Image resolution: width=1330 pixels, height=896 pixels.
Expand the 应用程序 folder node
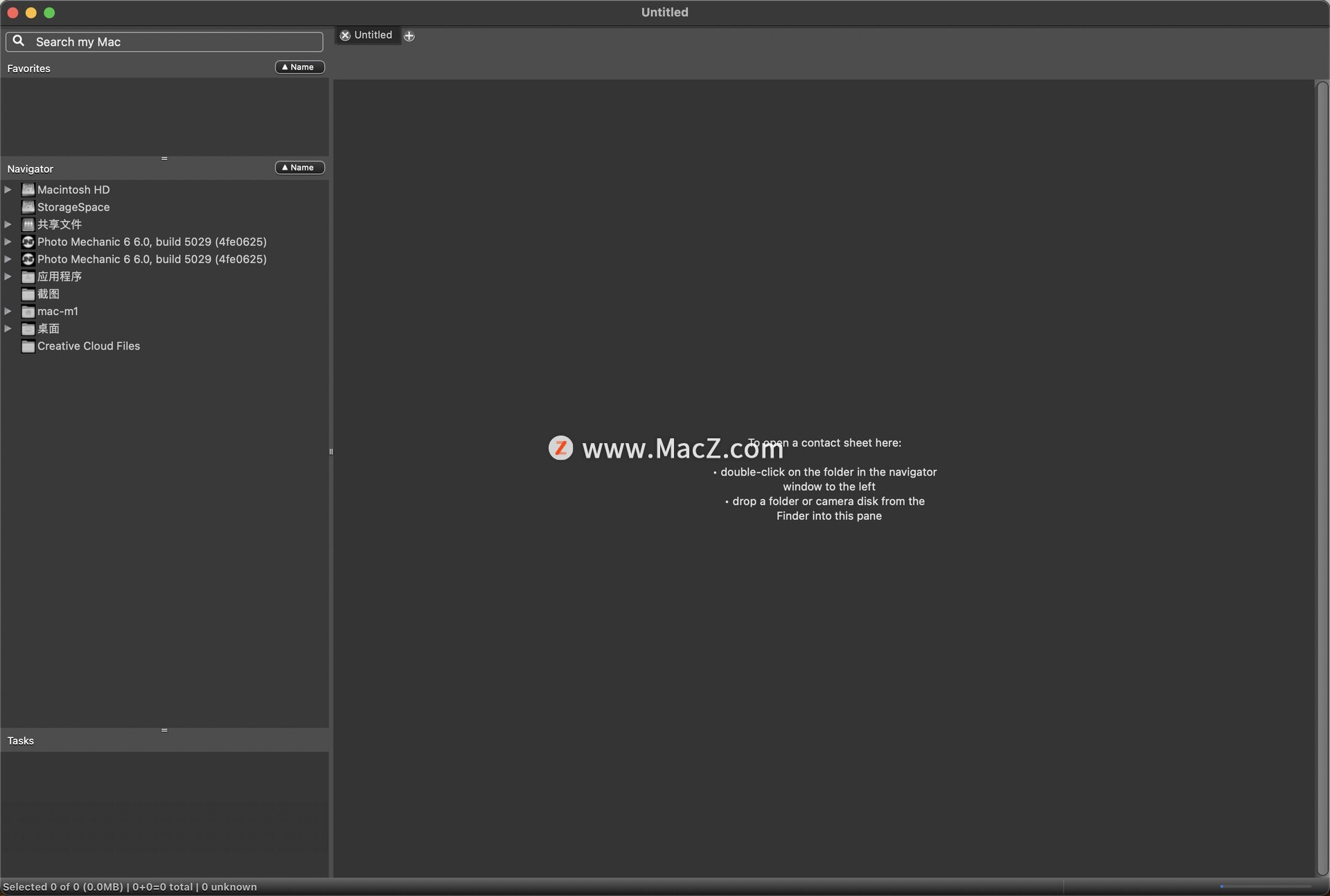pyautogui.click(x=8, y=276)
